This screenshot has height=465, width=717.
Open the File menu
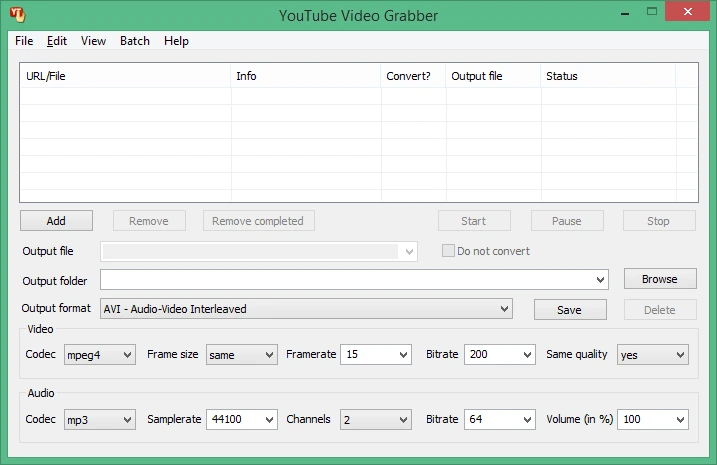pos(24,41)
